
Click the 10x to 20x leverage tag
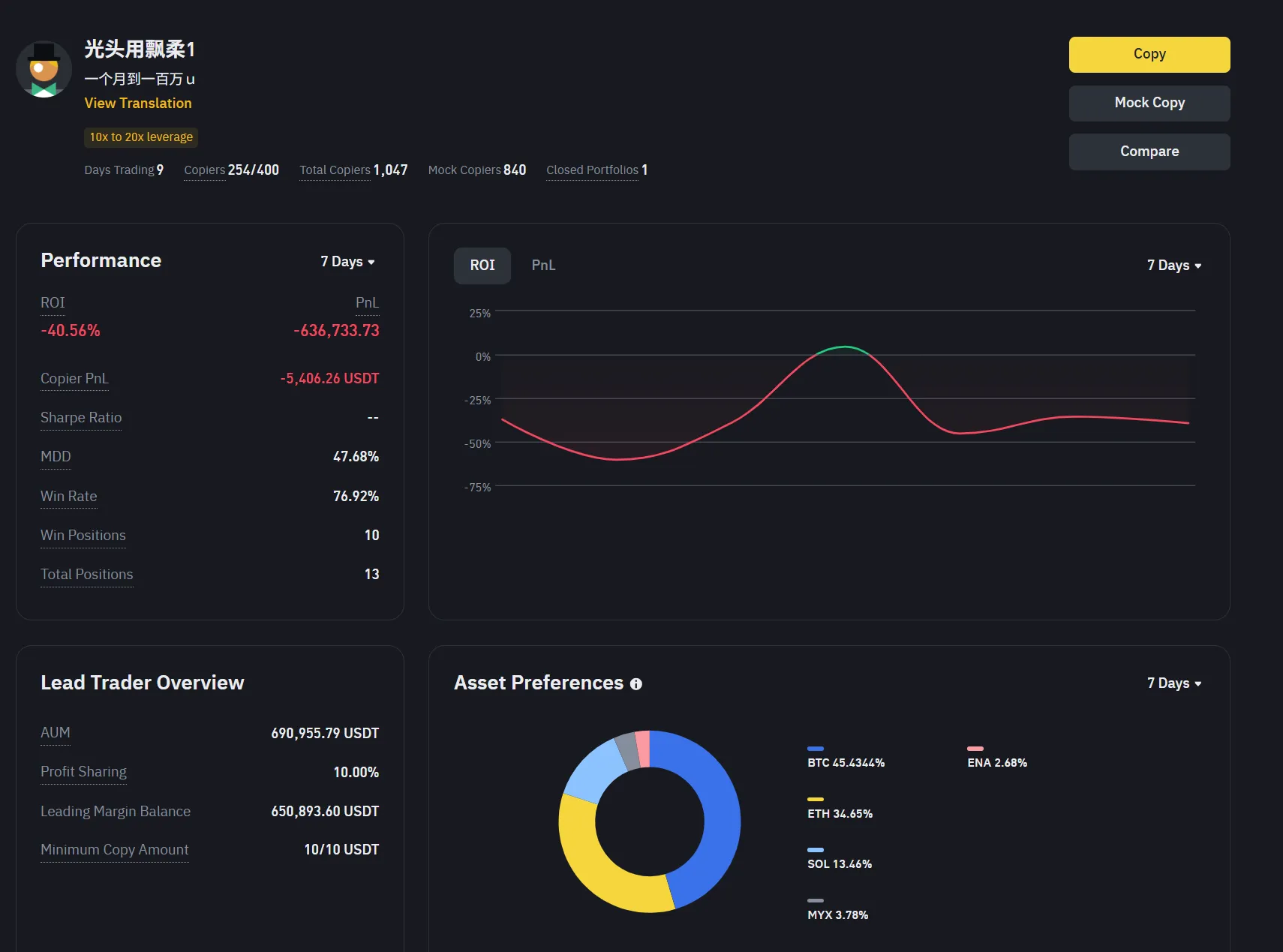tap(141, 137)
